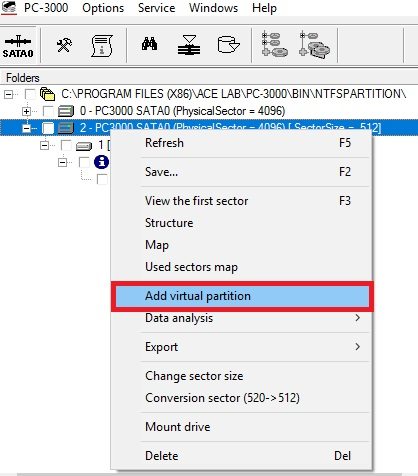Viewport: 418px width, 476px height.
Task: Collapse the root C:\PROGRAM FILES tree node
Action: [9, 94]
